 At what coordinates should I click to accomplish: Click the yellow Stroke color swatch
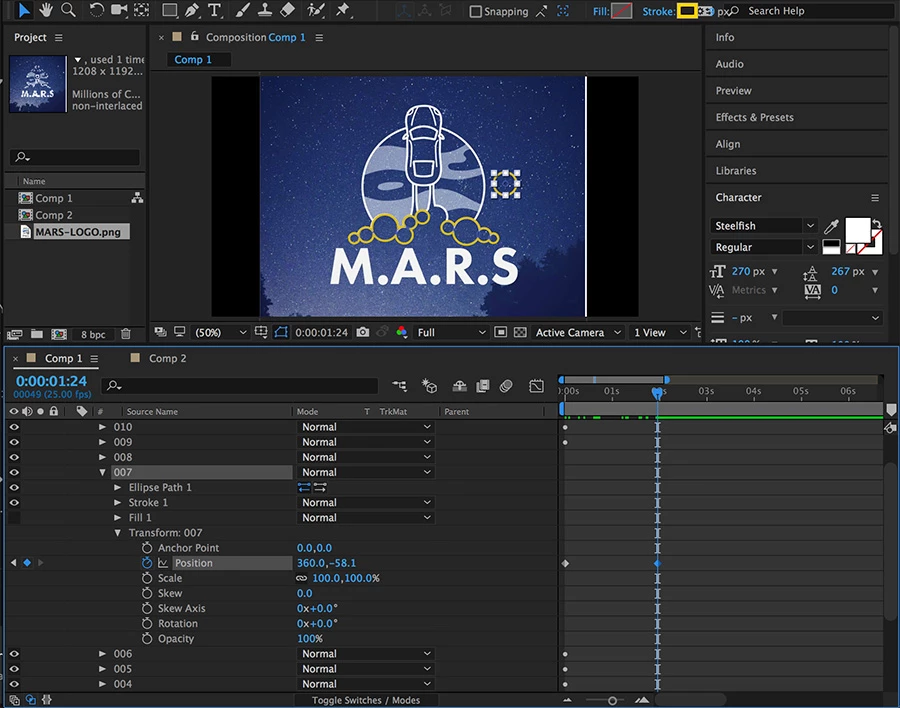pyautogui.click(x=687, y=11)
